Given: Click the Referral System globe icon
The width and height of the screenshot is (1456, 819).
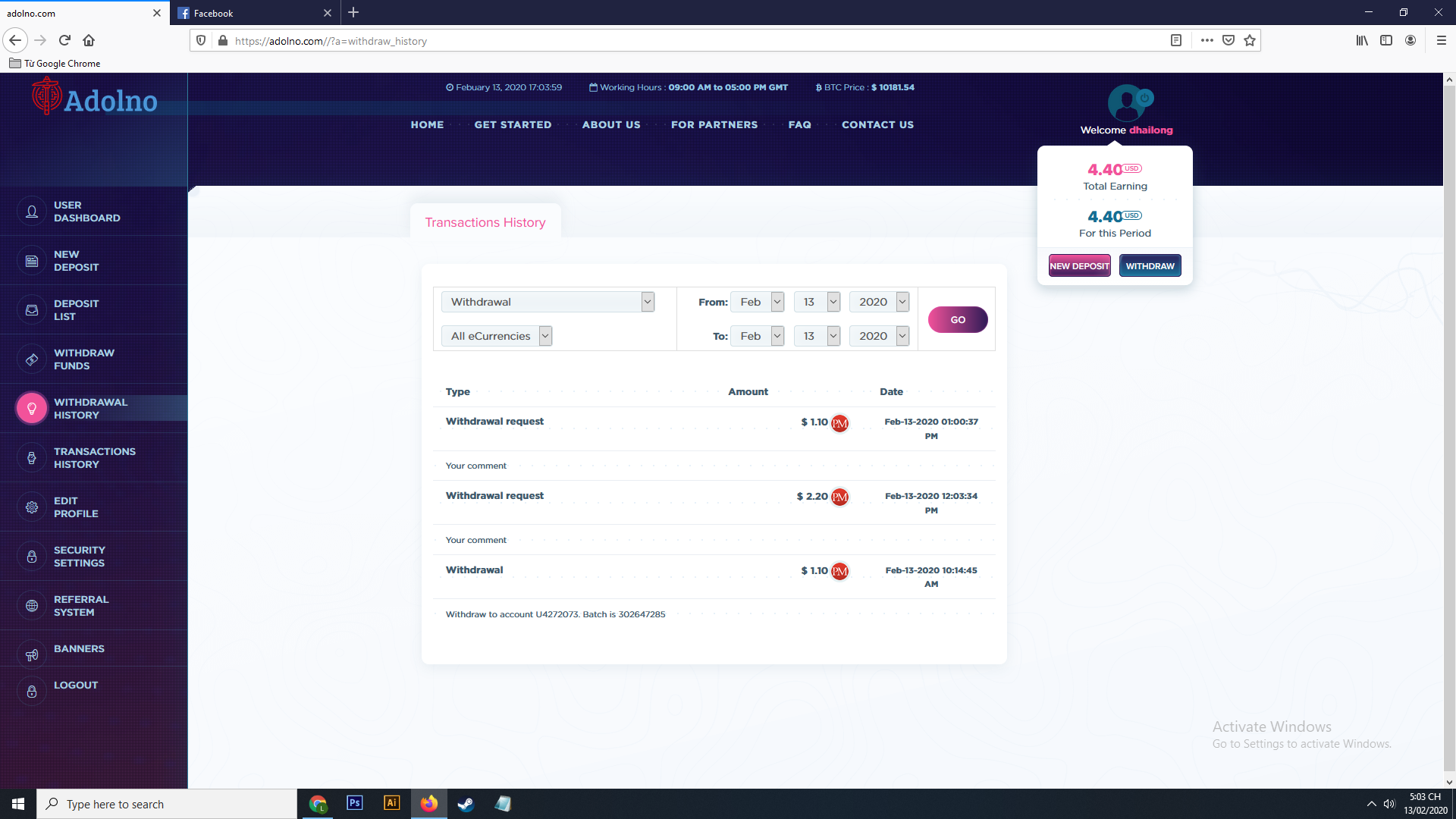Looking at the screenshot, I should click(x=32, y=606).
